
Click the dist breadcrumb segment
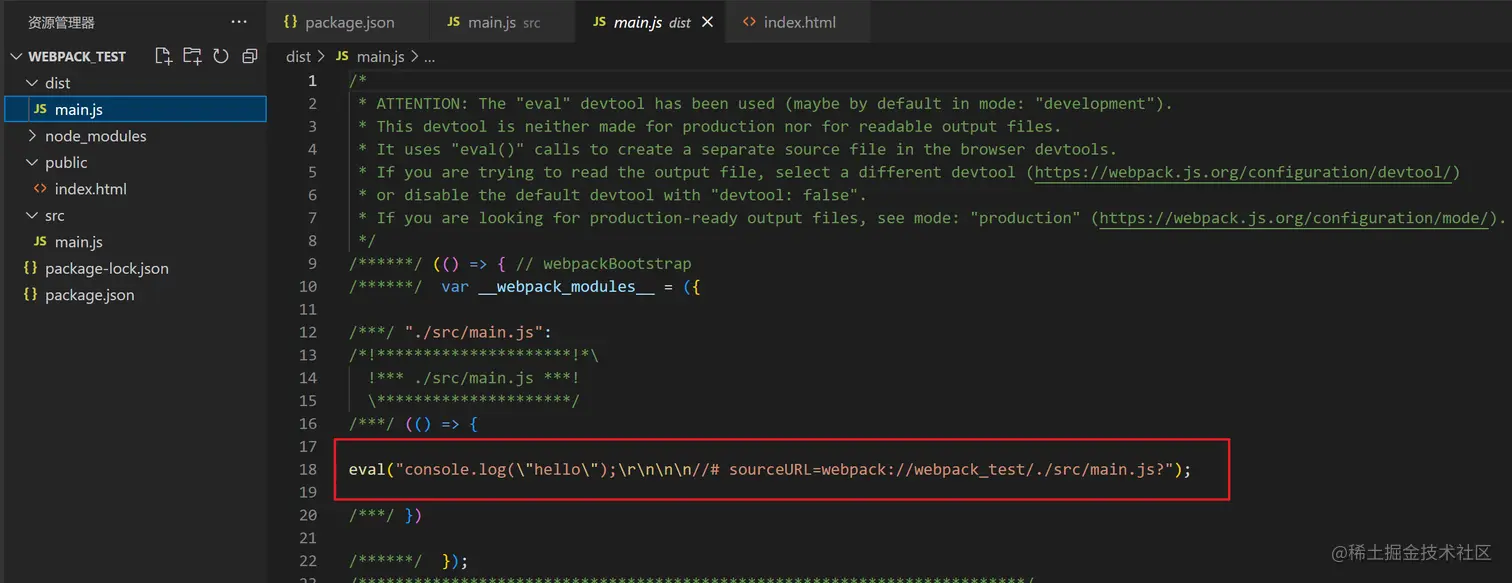(298, 57)
